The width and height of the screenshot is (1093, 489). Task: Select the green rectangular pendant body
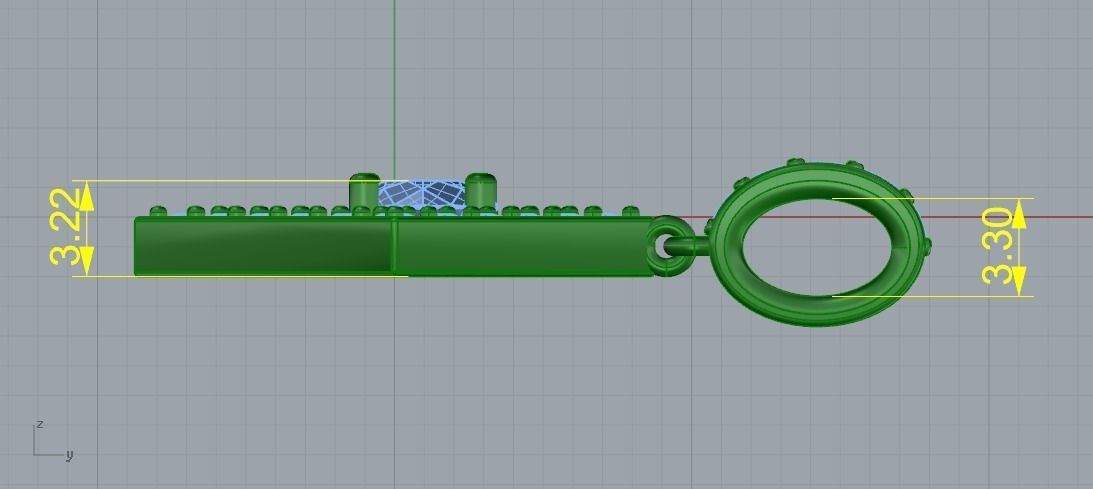(x=394, y=247)
